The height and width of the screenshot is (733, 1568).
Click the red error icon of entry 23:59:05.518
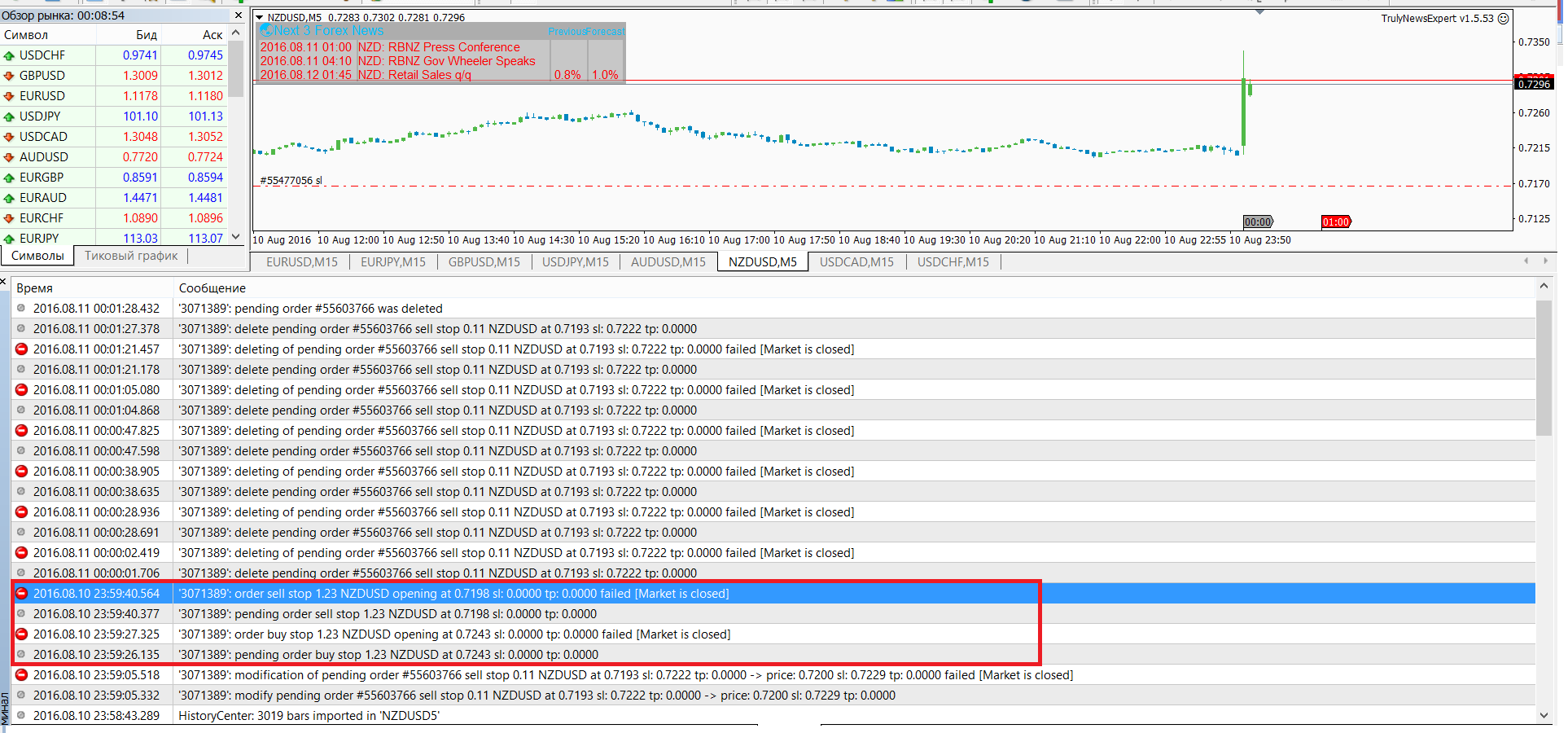21,674
